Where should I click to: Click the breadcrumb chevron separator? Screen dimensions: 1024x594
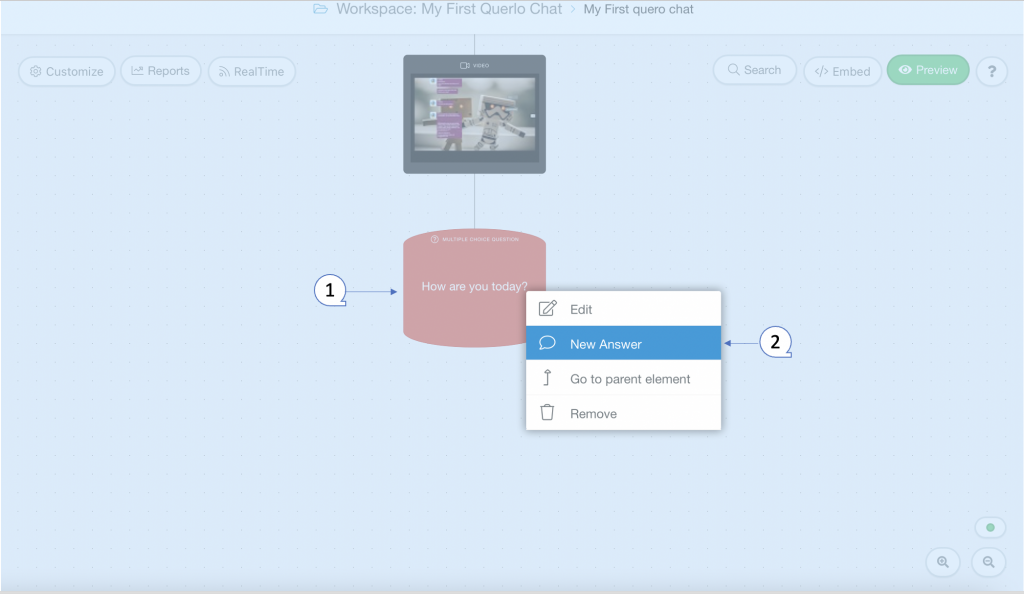(x=573, y=9)
